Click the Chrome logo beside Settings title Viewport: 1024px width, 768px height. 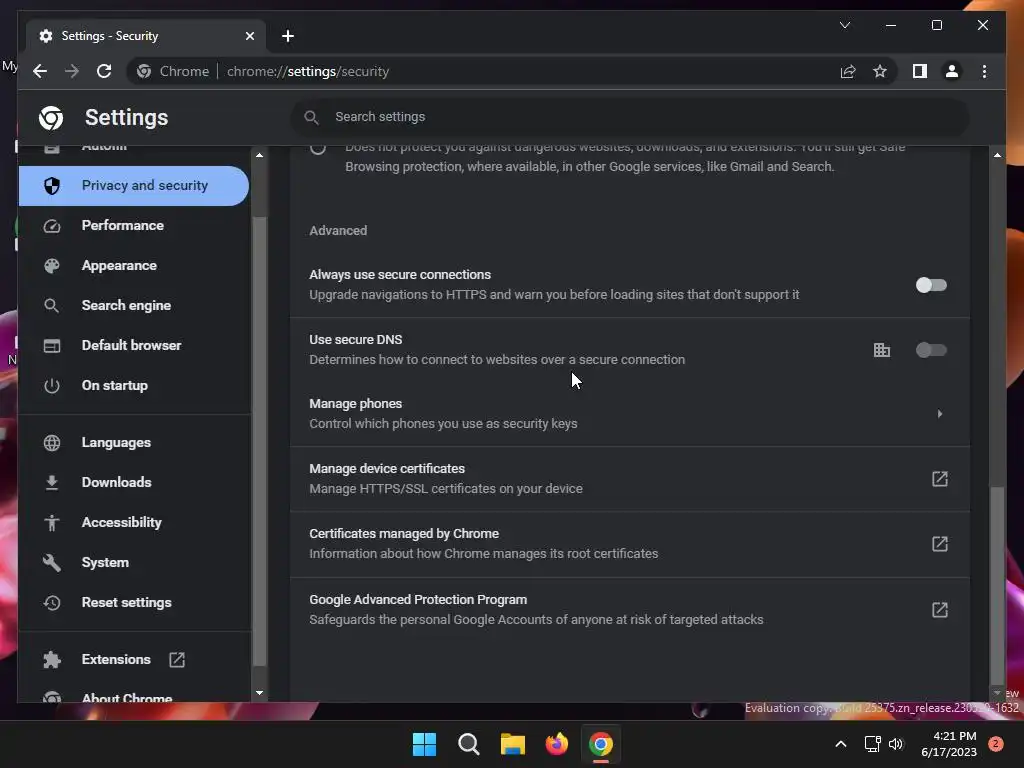[51, 118]
